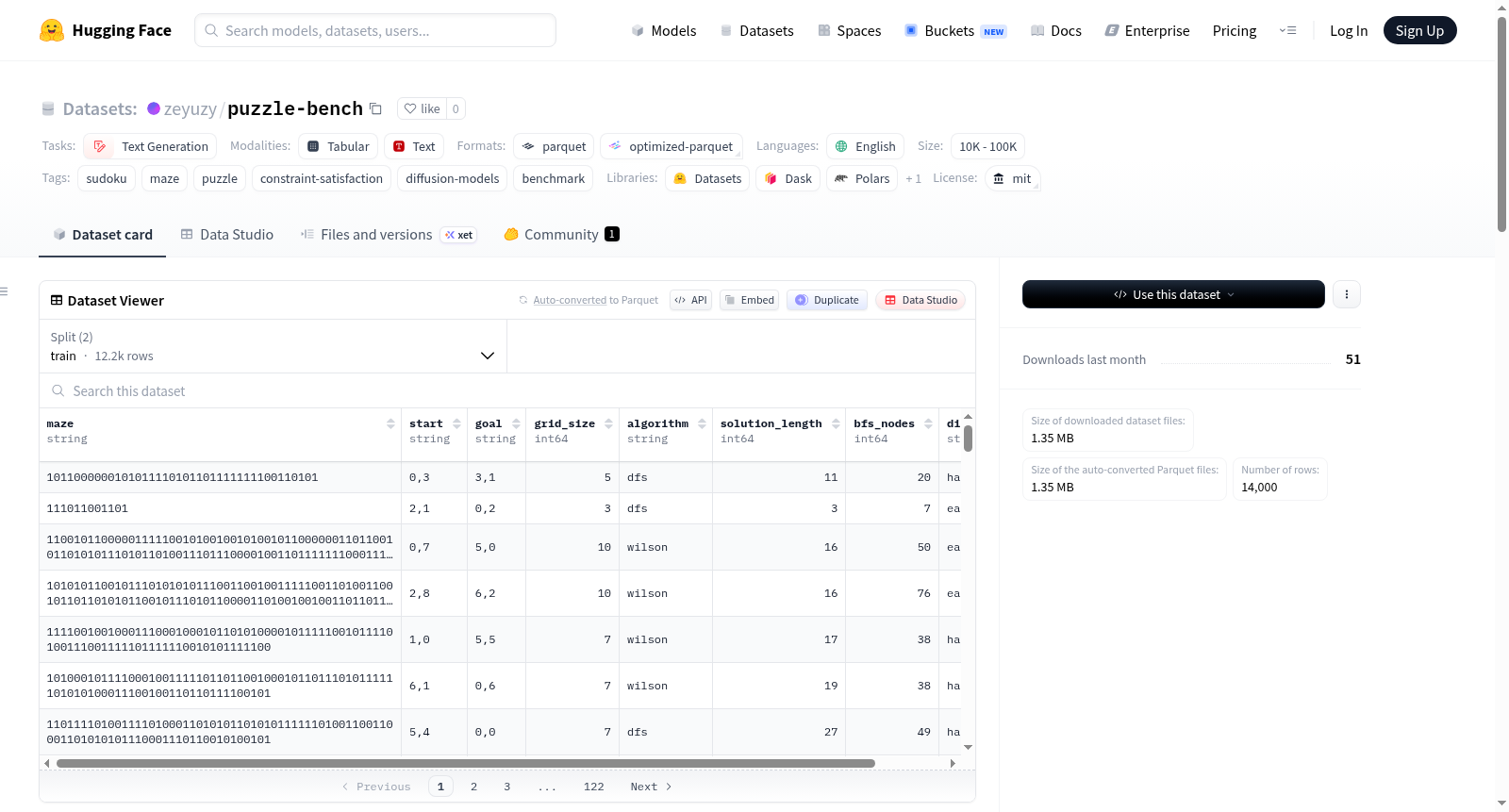The image size is (1509, 812).
Task: Expand the train split dropdown
Action: 273,346
